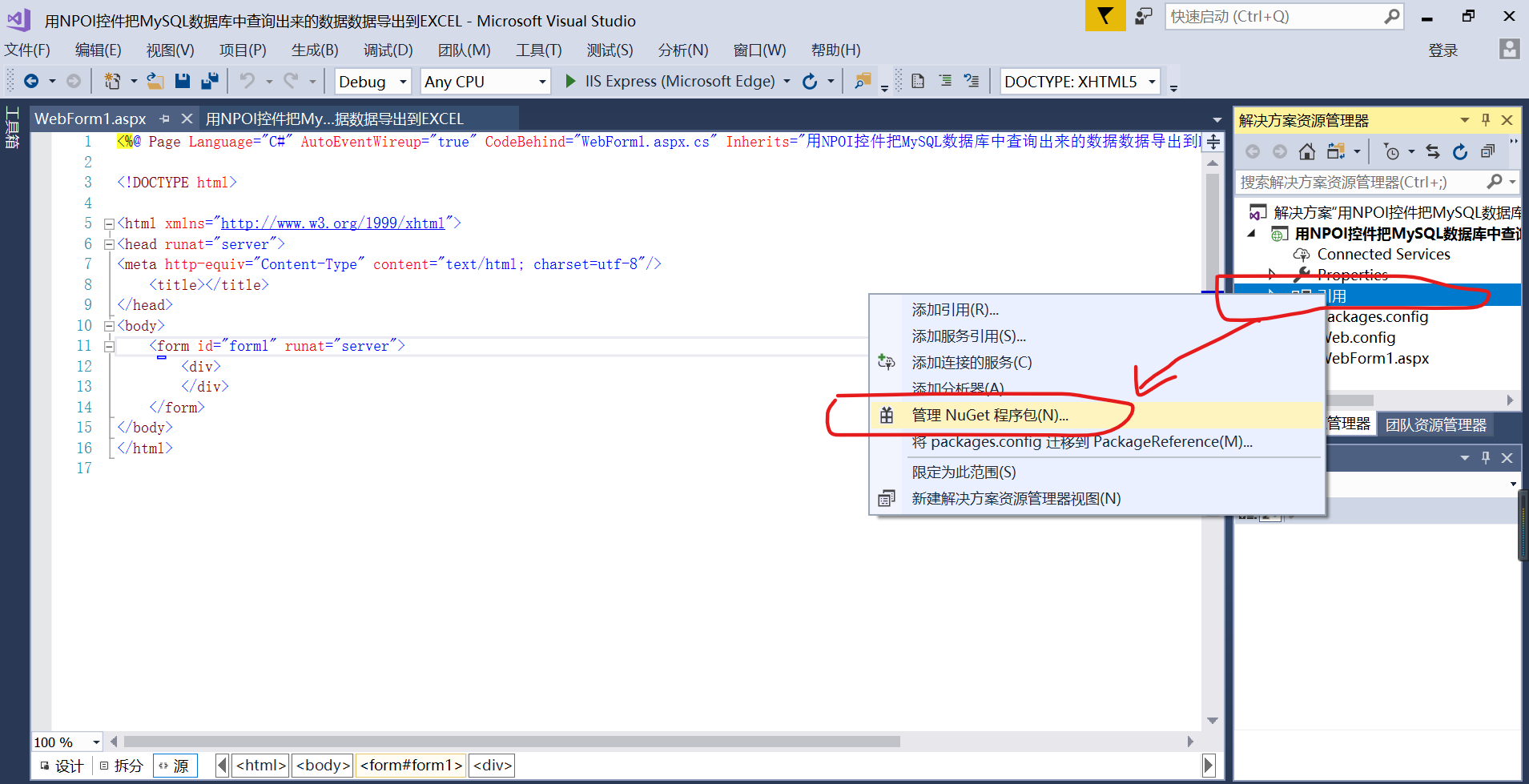Screen dimensions: 1529x784
Task: Switch to the 团队资源管理器 tab
Action: 1434,424
